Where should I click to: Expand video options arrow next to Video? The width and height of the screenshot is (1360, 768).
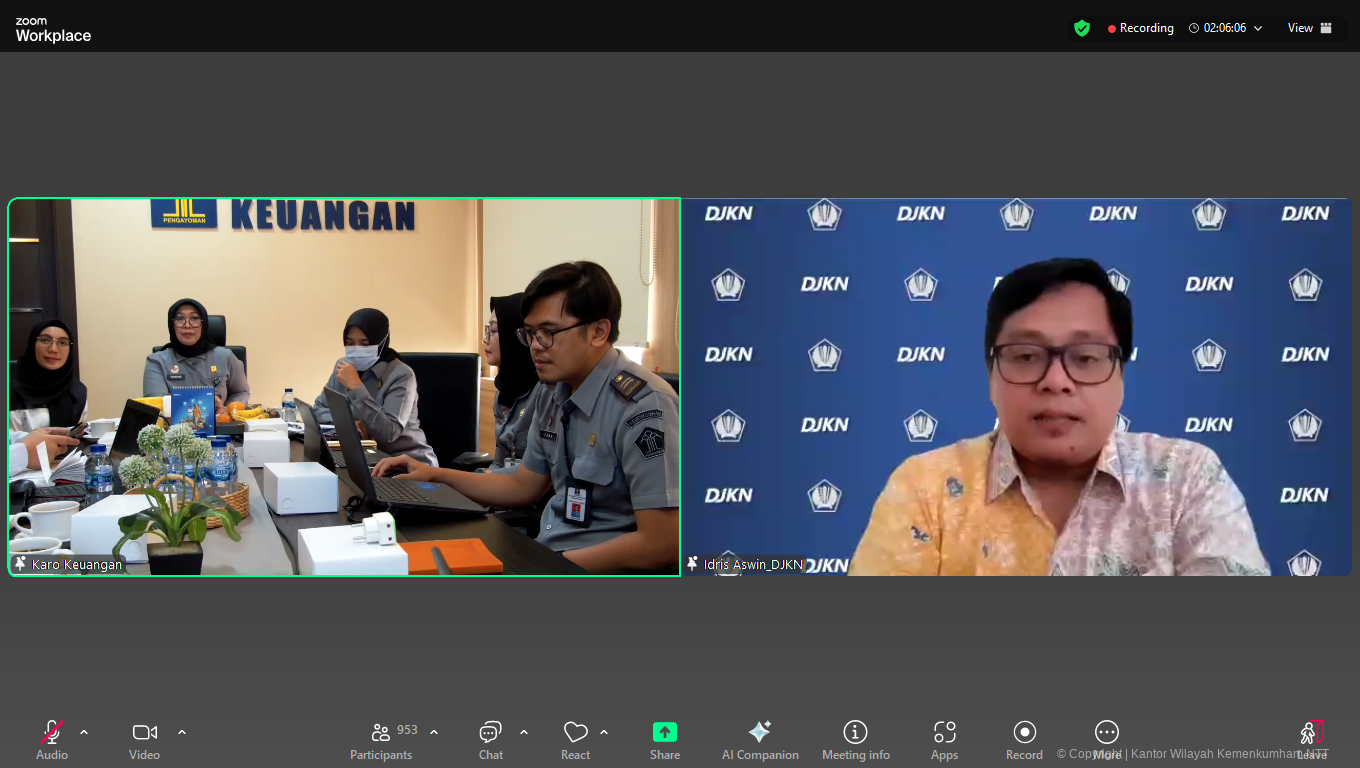[x=182, y=732]
